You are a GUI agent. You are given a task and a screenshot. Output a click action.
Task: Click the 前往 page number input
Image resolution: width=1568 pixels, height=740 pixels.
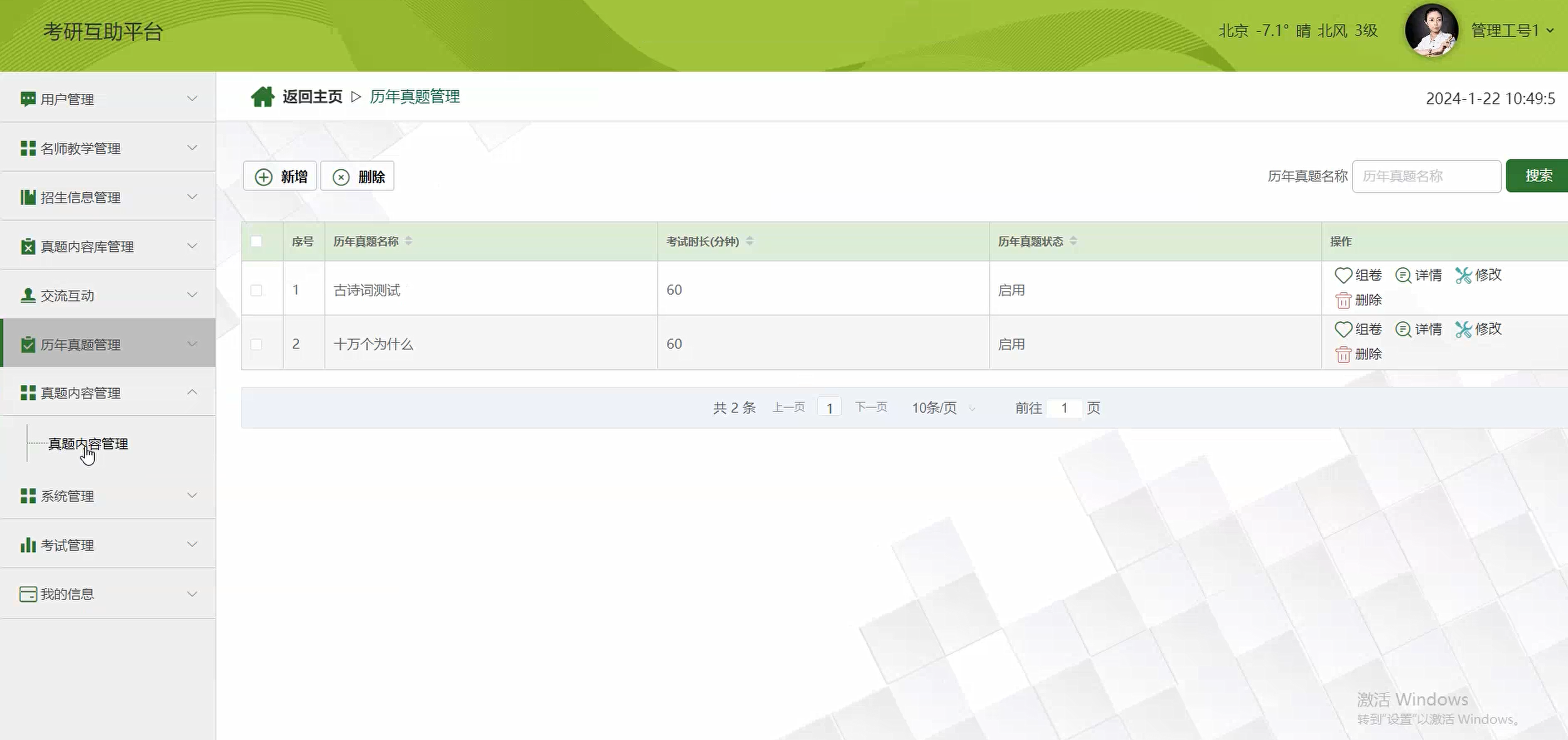(x=1064, y=408)
